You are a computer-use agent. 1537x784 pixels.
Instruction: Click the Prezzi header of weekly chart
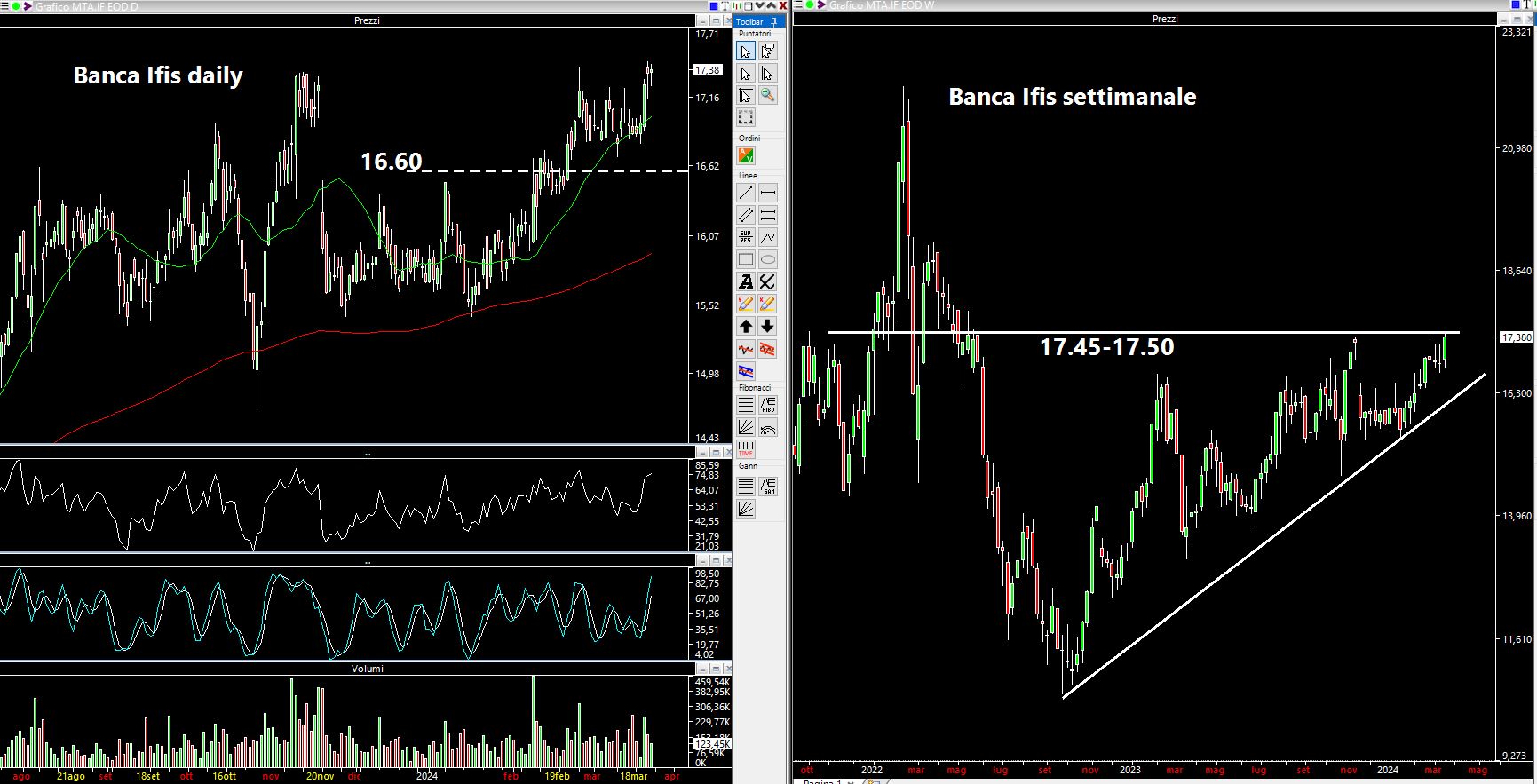pos(1165,19)
